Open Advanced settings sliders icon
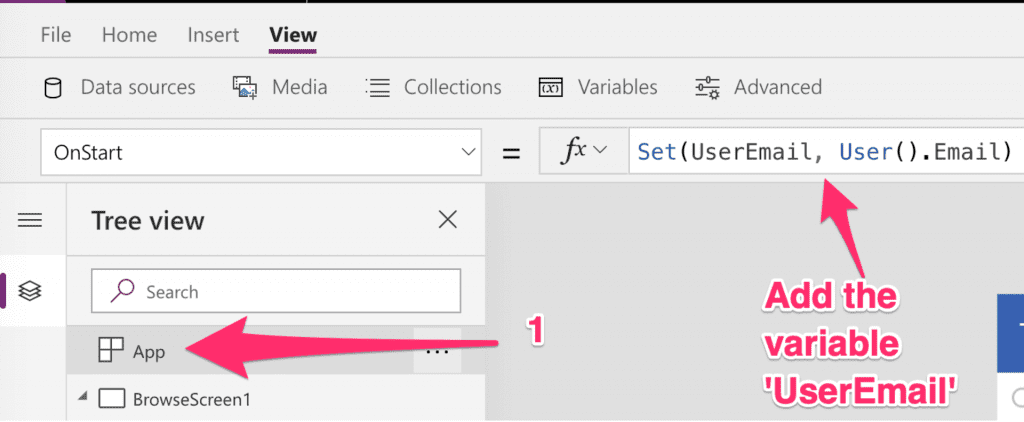 coord(707,88)
